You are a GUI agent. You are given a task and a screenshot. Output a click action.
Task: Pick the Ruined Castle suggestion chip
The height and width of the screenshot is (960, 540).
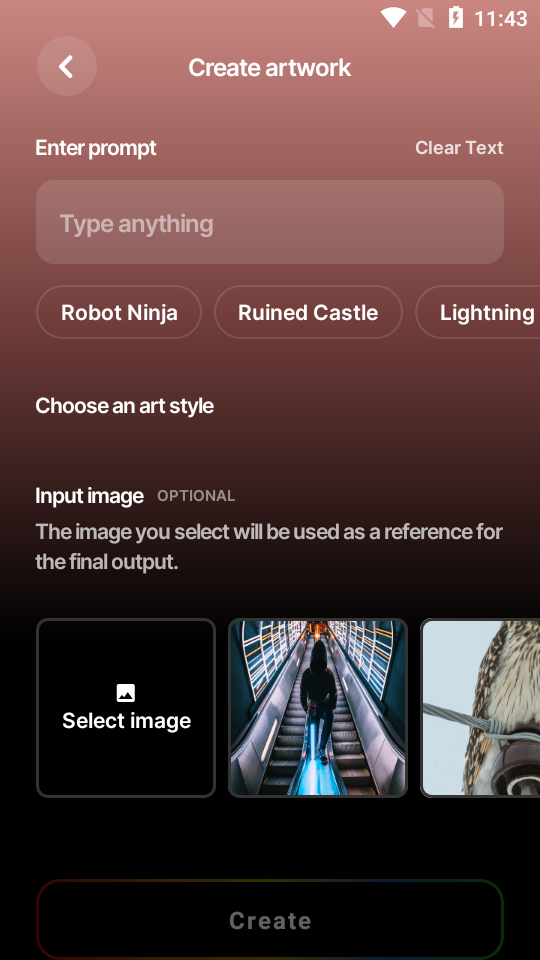308,312
